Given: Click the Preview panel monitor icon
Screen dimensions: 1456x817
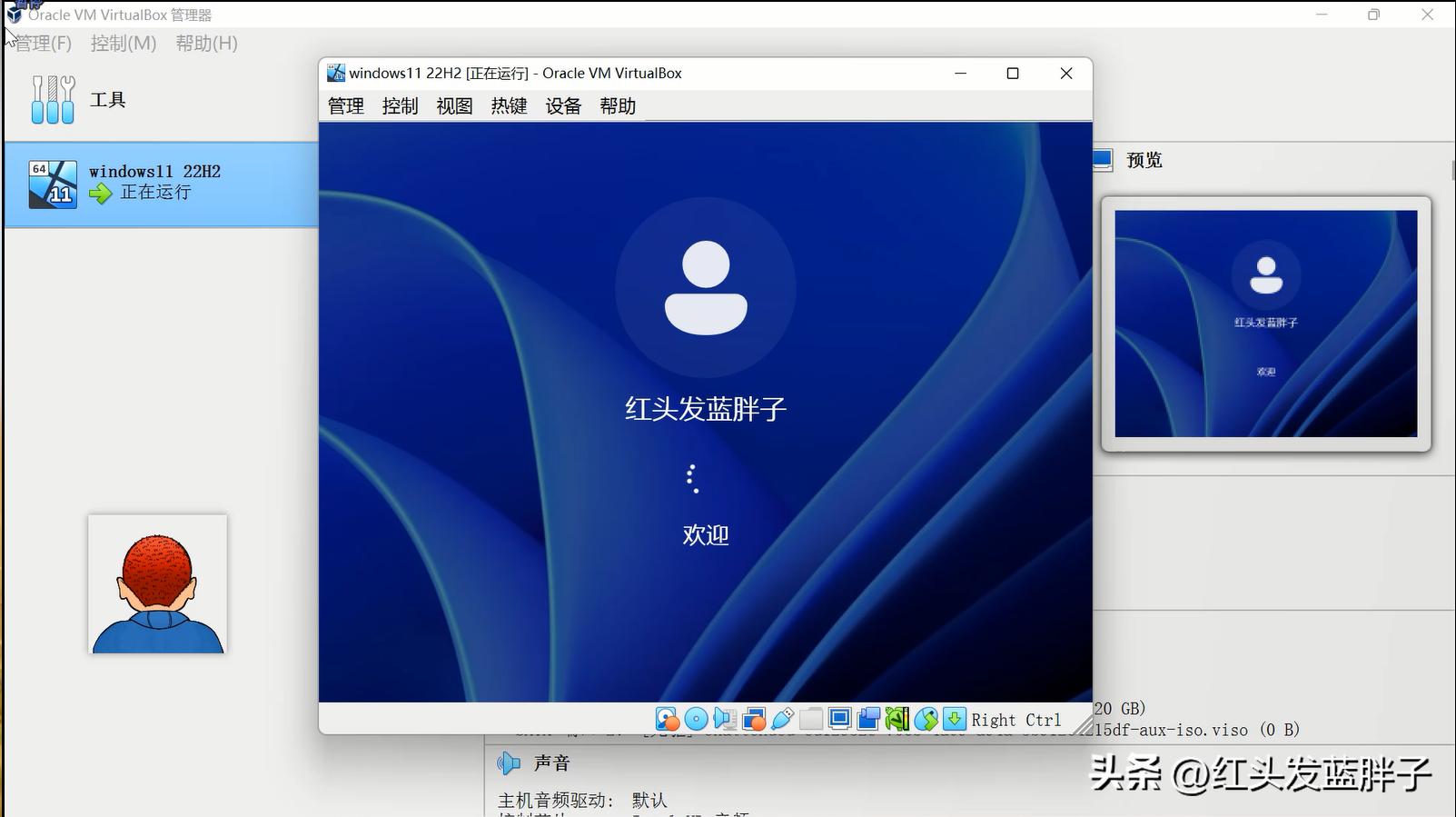Looking at the screenshot, I should pos(1102,161).
